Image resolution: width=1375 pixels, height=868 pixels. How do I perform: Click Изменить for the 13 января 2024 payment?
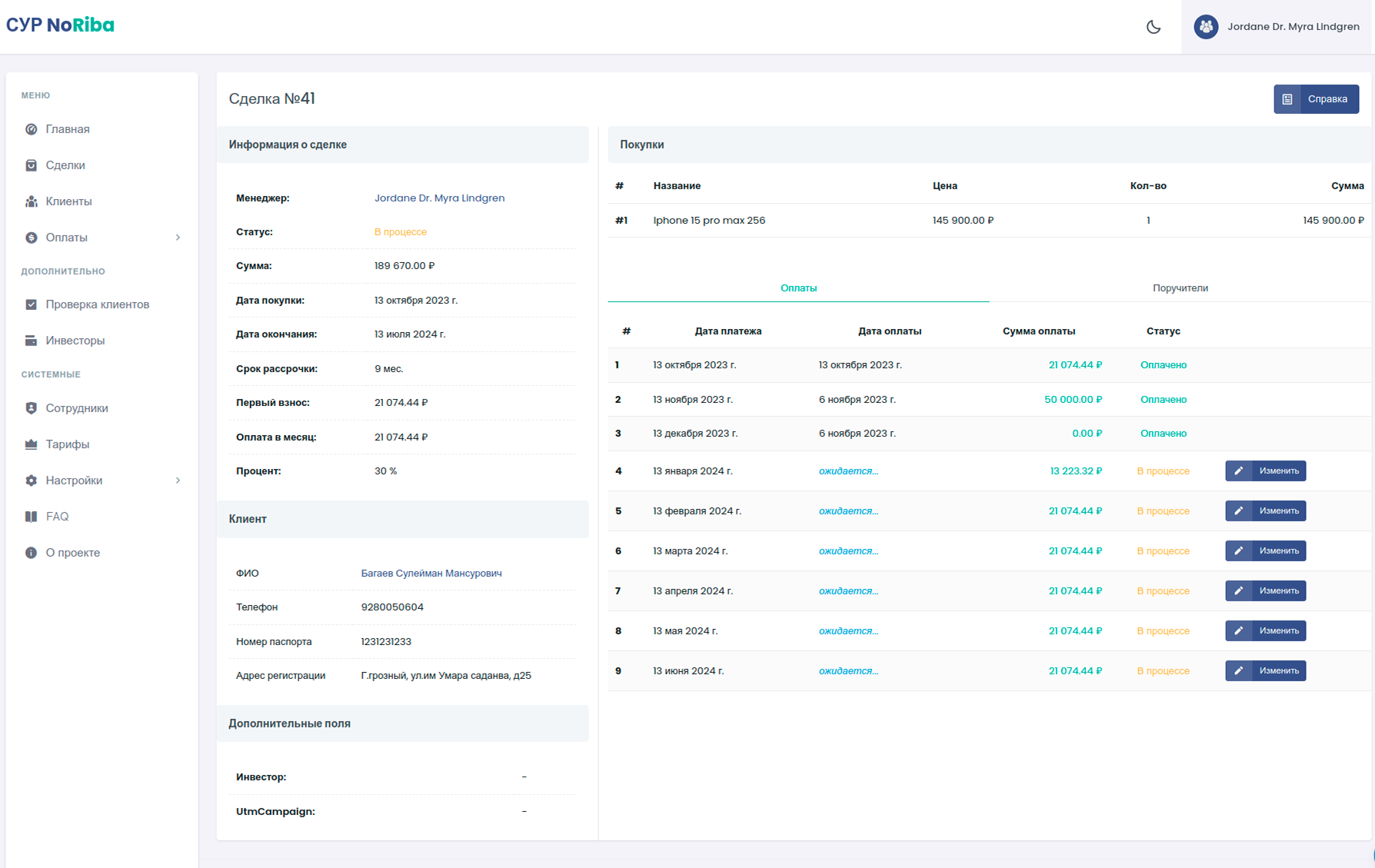click(1265, 471)
